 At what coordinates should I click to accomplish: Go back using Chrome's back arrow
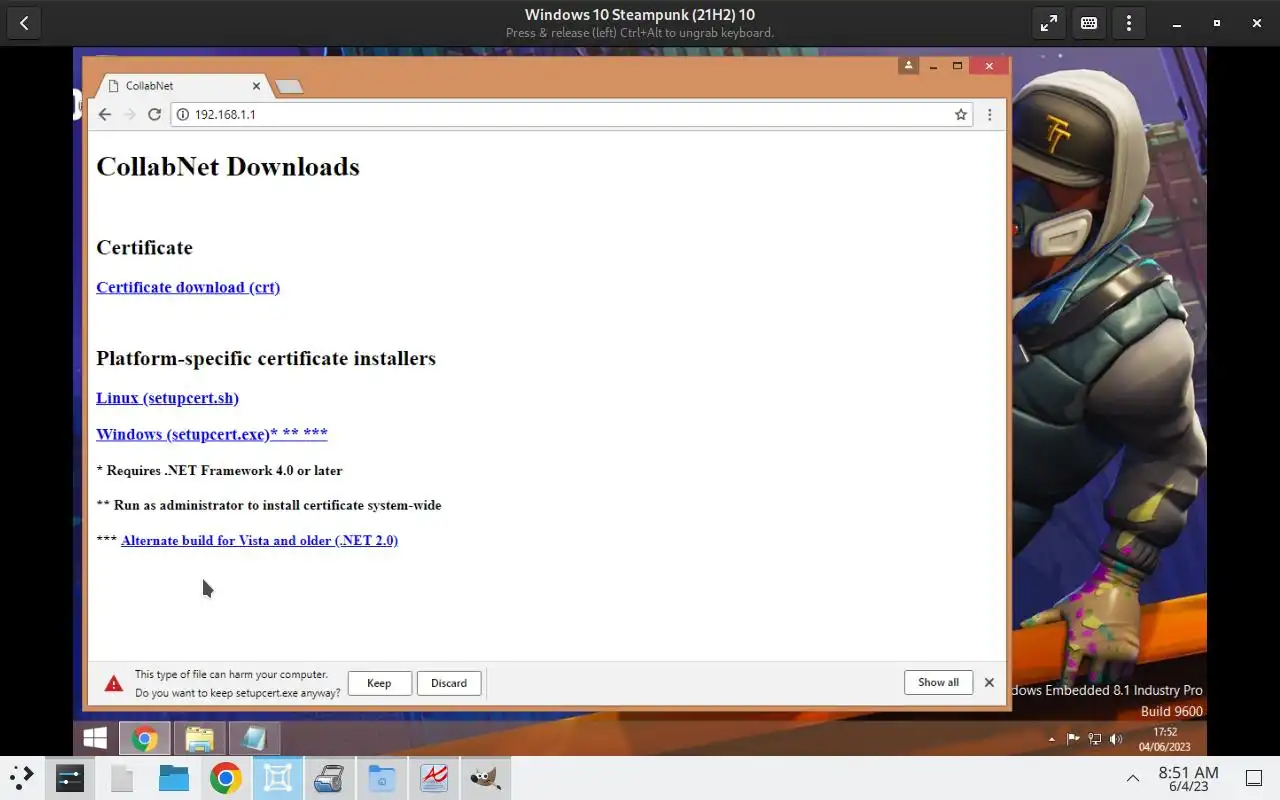[x=104, y=115]
